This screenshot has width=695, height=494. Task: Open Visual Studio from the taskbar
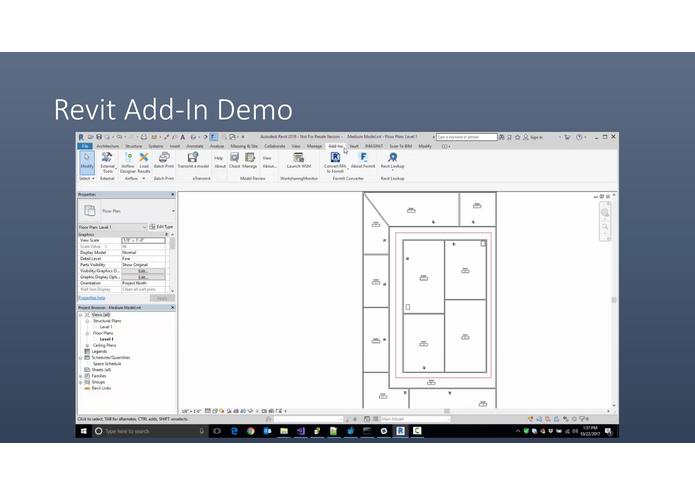pyautogui.click(x=301, y=431)
